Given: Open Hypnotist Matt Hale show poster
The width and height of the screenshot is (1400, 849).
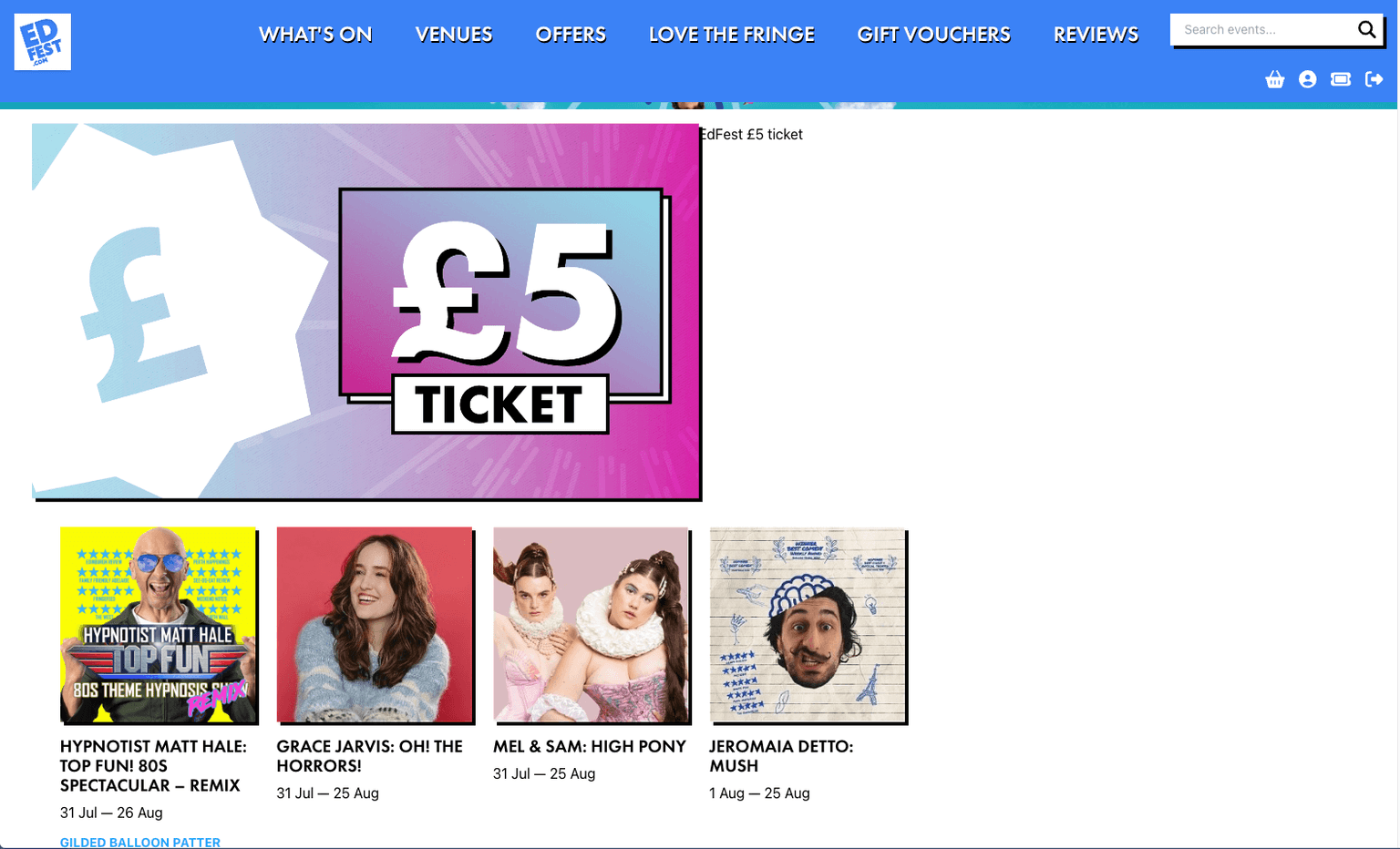Looking at the screenshot, I should pyautogui.click(x=160, y=626).
